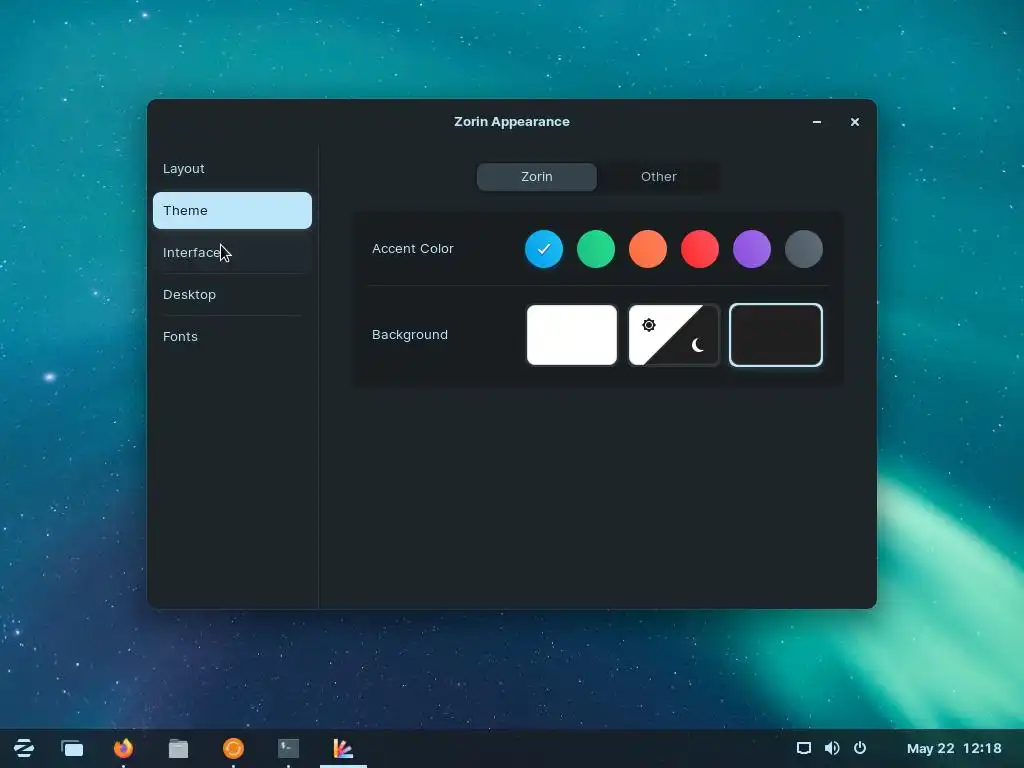
Task: Open the power menu icon
Action: point(860,748)
